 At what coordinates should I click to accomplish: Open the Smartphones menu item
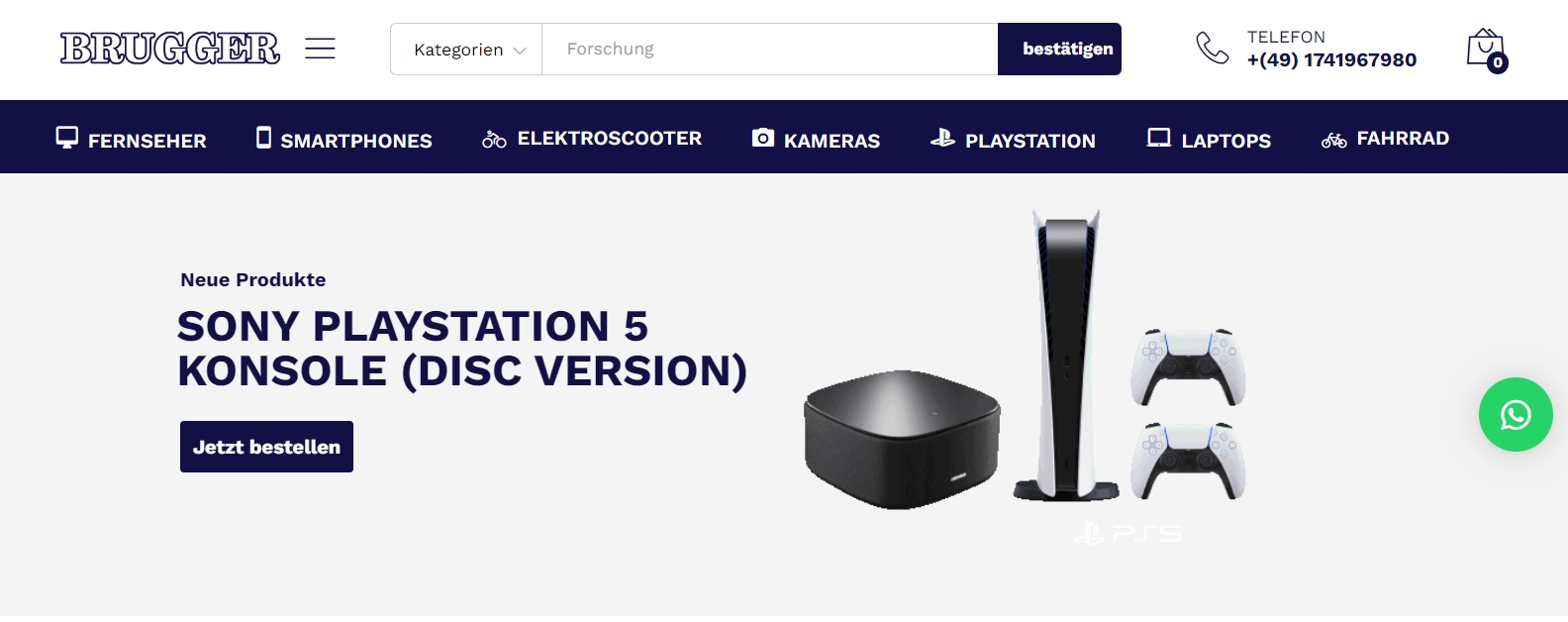[344, 140]
